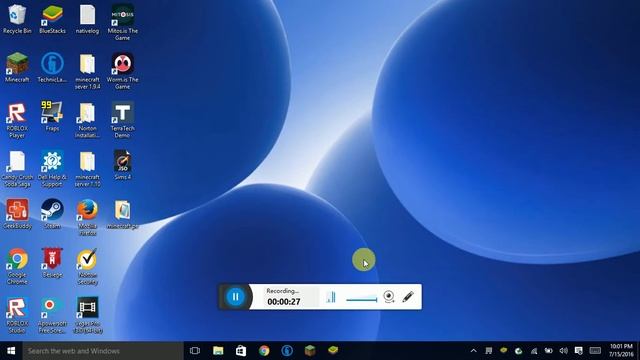Screen dimensions: 640x360
Task: Open the Windows Store taskbar icon
Action: pos(241,351)
